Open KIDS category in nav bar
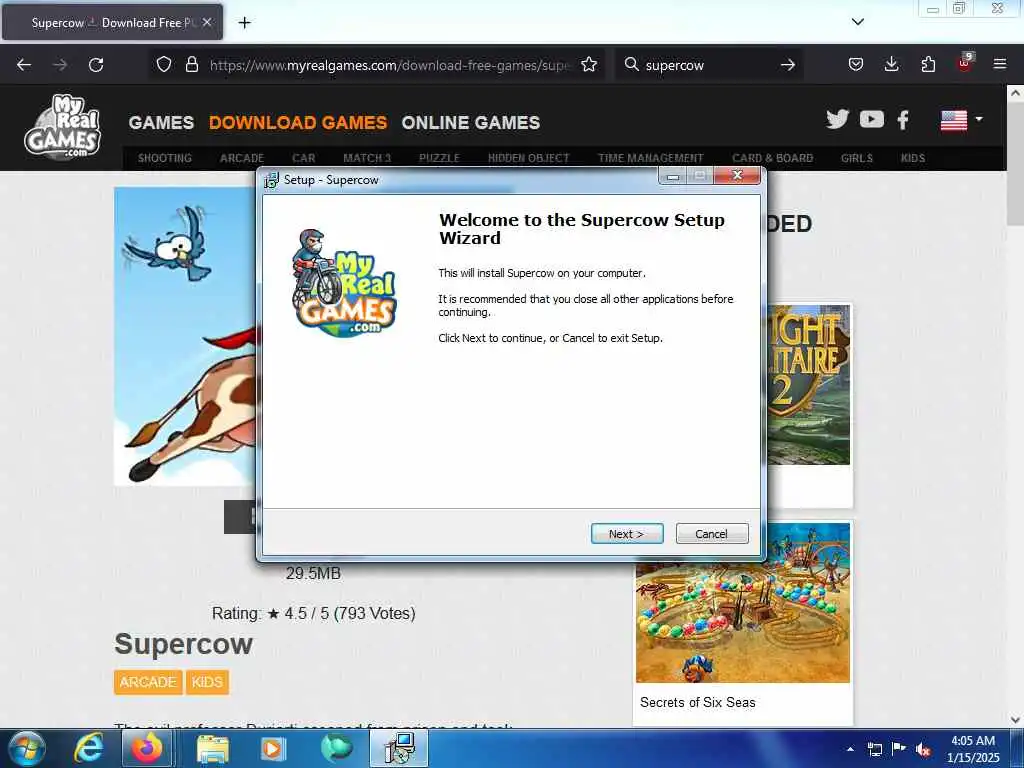This screenshot has height=768, width=1024. pyautogui.click(x=912, y=158)
